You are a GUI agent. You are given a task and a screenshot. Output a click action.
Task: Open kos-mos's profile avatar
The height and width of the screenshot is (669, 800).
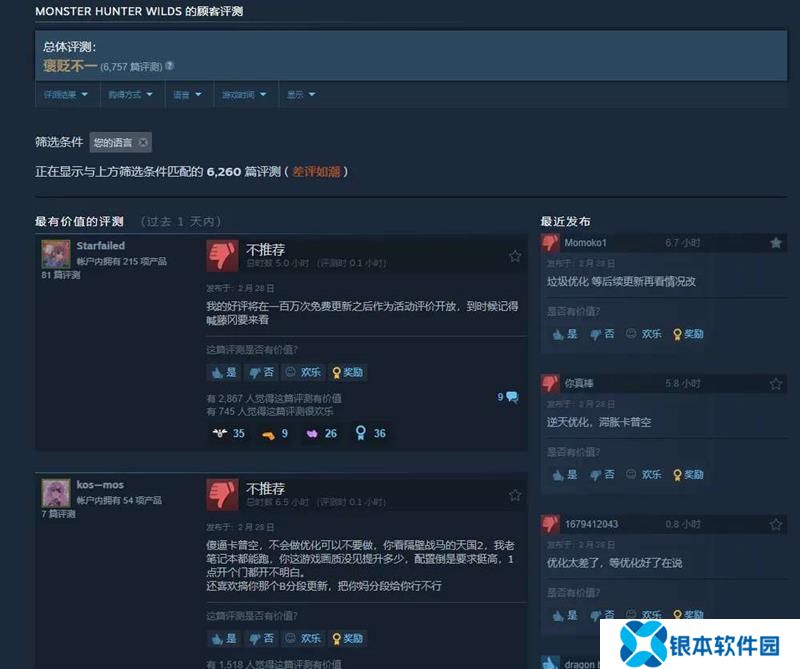pyautogui.click(x=56, y=493)
